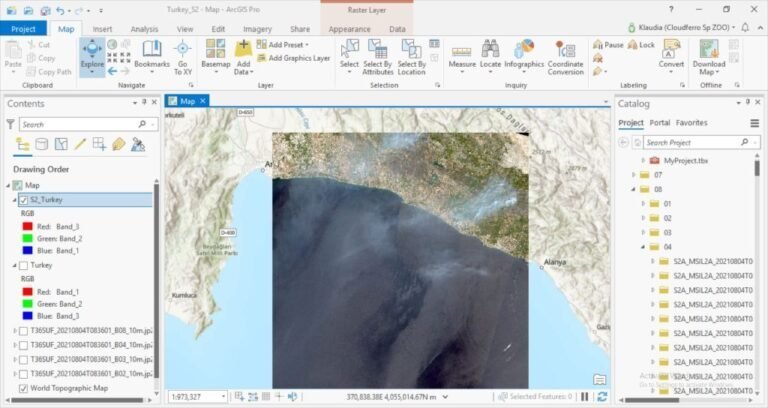Click the Contents search field
The width and height of the screenshot is (768, 408).
coord(89,124)
